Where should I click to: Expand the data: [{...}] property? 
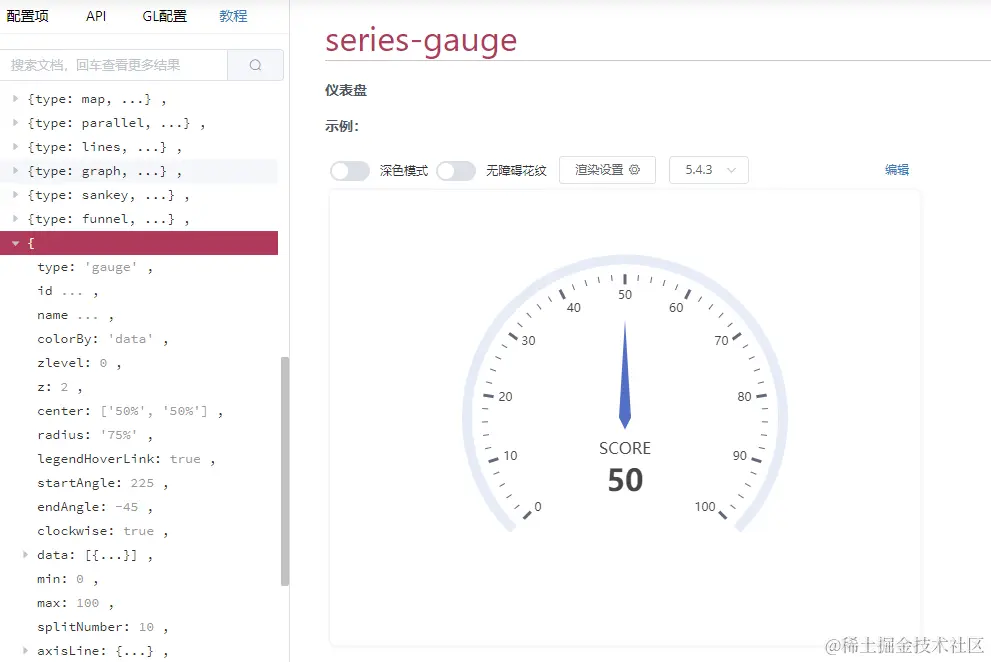pyautogui.click(x=25, y=555)
